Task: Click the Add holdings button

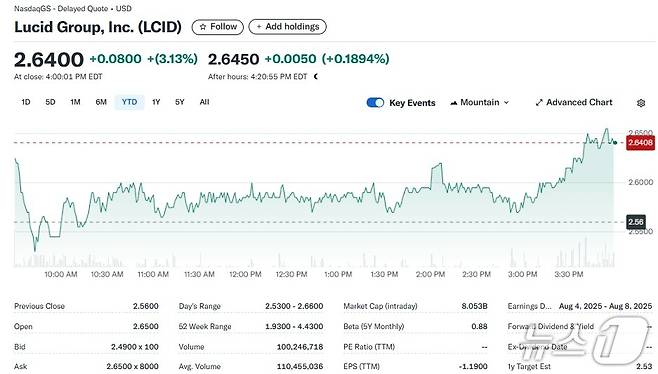Action: [x=287, y=27]
